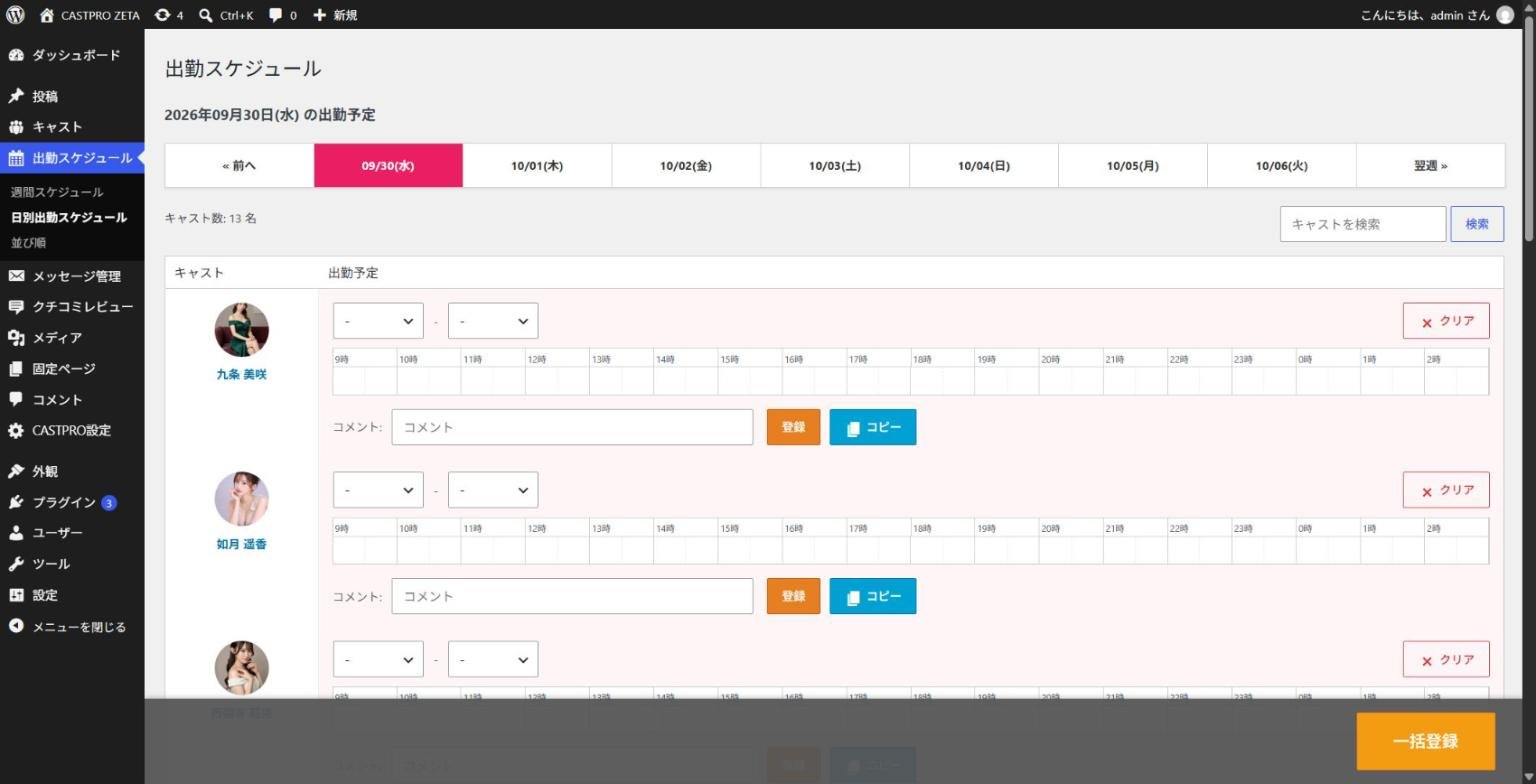Go to previous week with « 前へ
Image resolution: width=1536 pixels, height=784 pixels.
239,166
